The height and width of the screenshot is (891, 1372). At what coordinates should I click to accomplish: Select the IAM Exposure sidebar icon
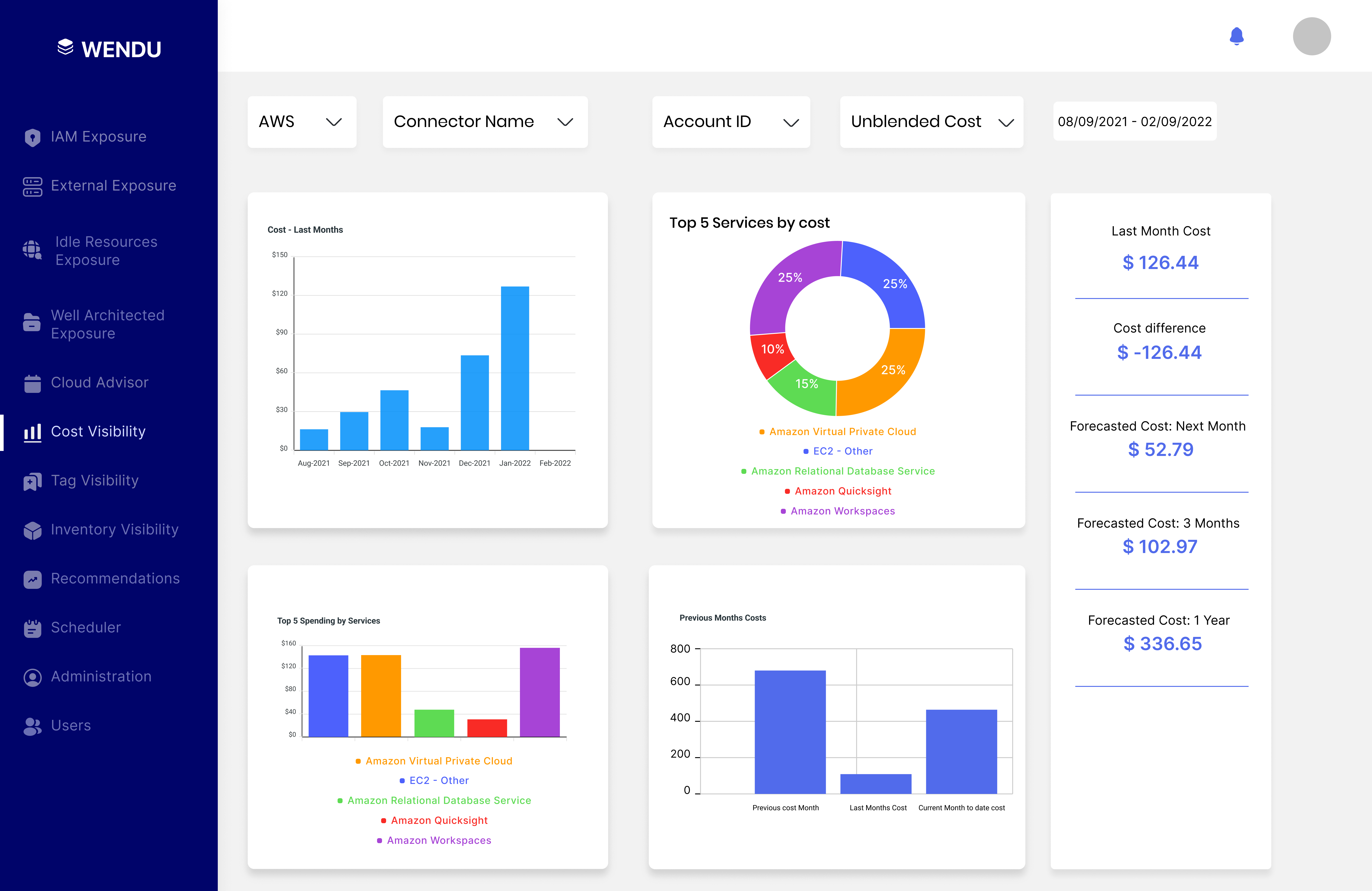32,137
